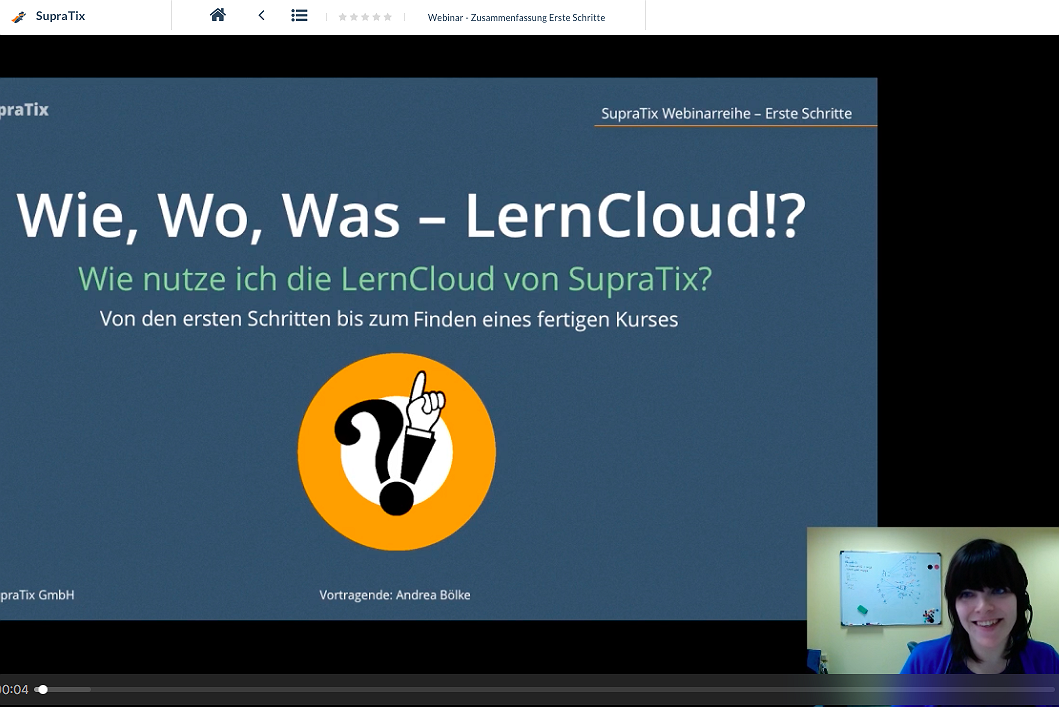Click 'SupraTix Webinarreihe – Erste Schritte' slide header
The width and height of the screenshot is (1059, 707).
727,113
